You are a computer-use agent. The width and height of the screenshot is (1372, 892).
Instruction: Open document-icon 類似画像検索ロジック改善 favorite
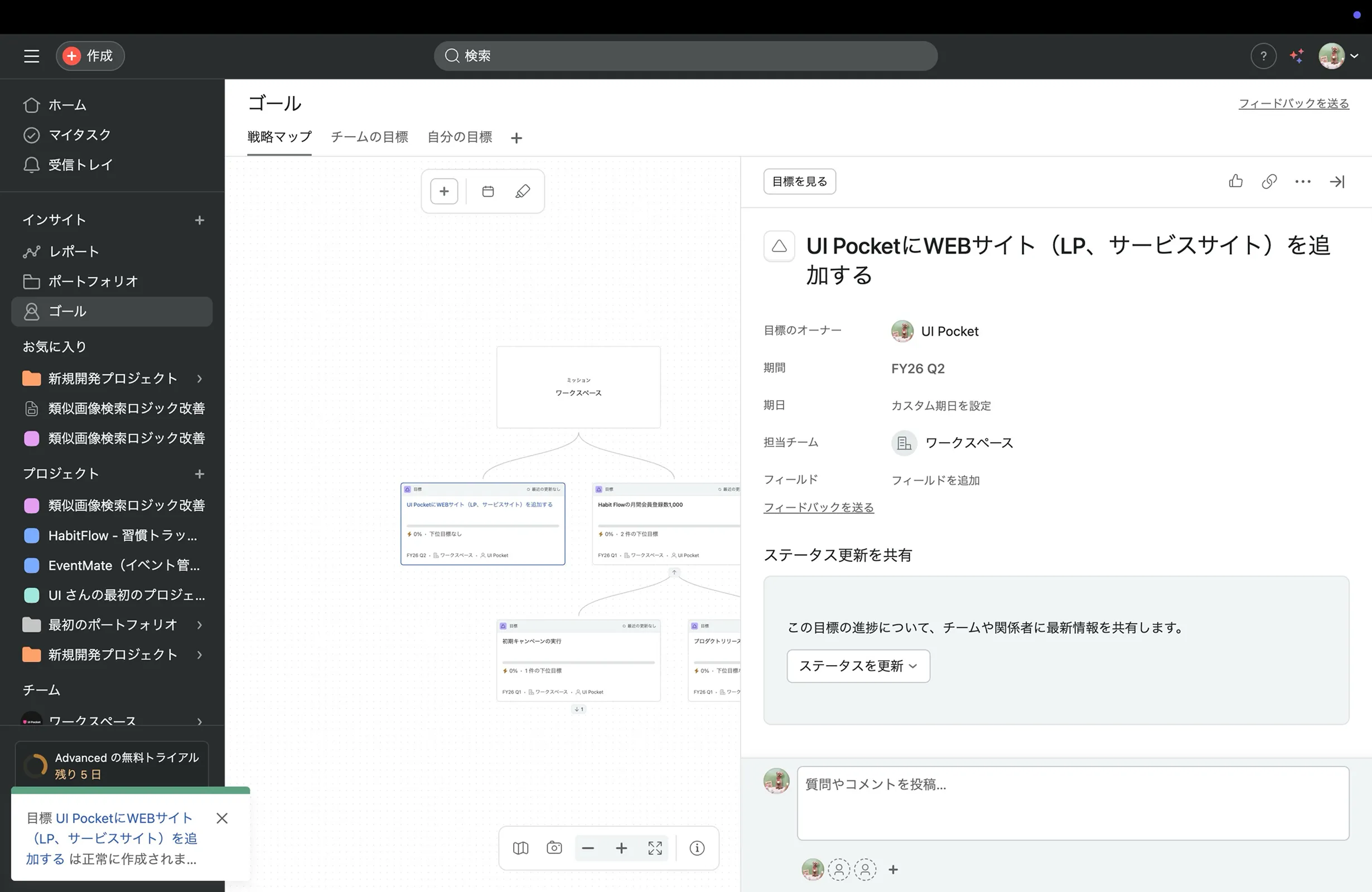click(113, 409)
